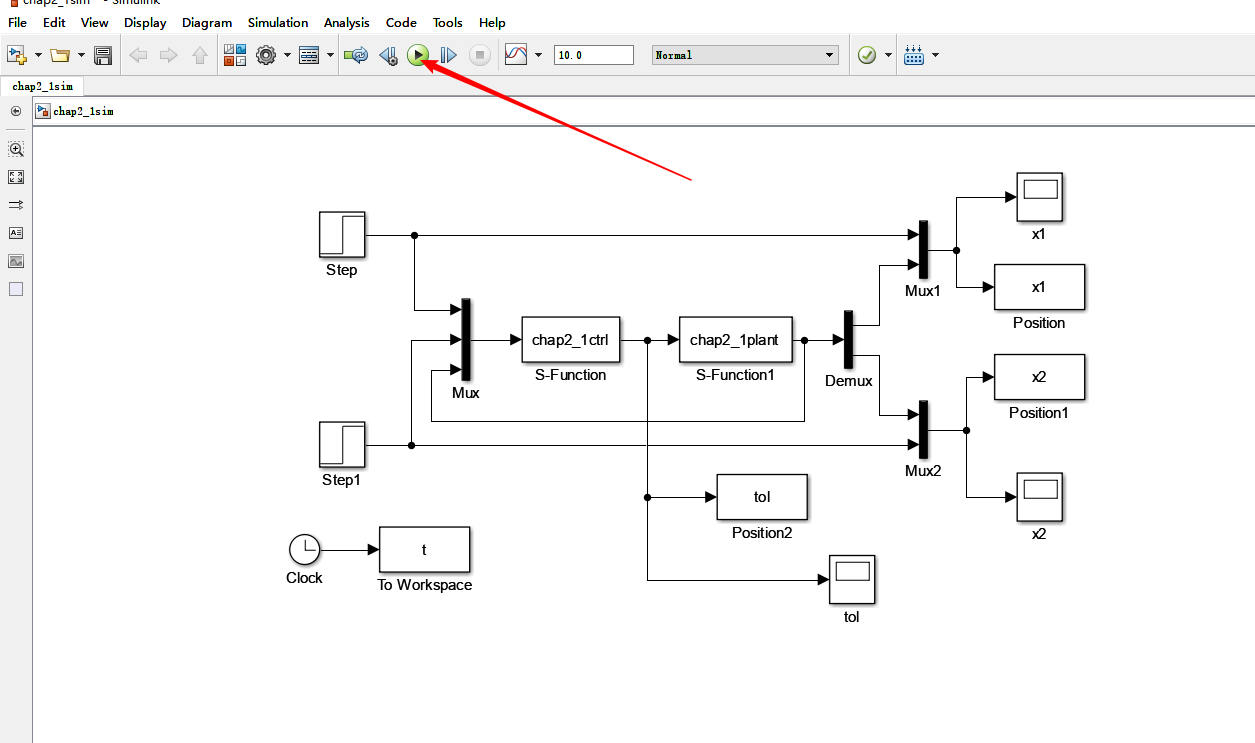
Task: Run the simulation with the green play button
Action: (x=418, y=55)
